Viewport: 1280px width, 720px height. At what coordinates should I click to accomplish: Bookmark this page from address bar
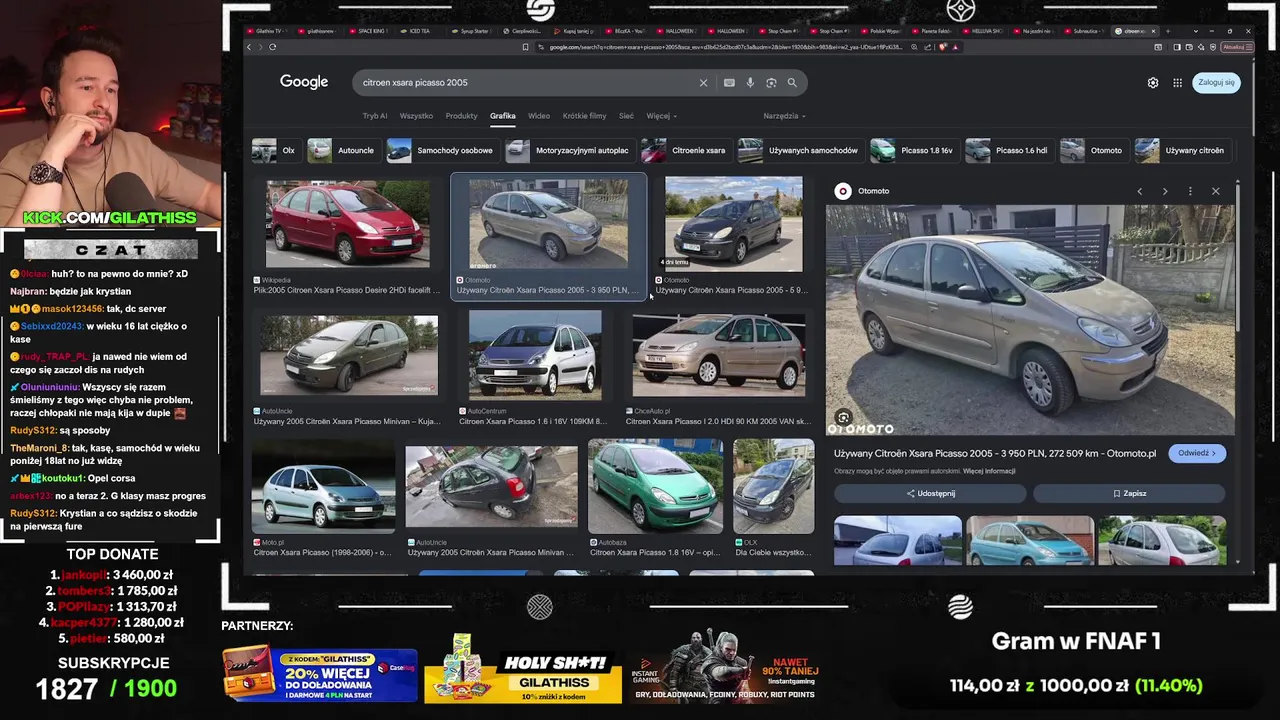click(x=525, y=47)
